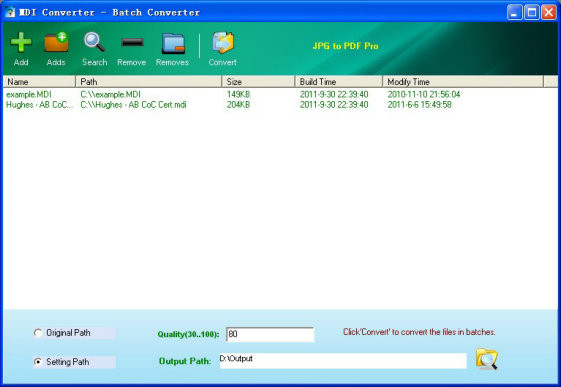This screenshot has width=561, height=387.
Task: Click the JPG to PDF Pro link
Action: (x=345, y=46)
